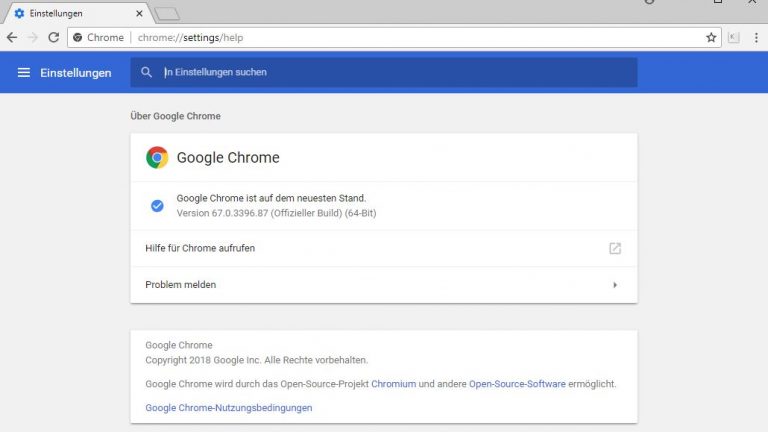Open Google Chrome-Nutzungsbedingungen link
This screenshot has height=432, width=768.
pos(229,408)
